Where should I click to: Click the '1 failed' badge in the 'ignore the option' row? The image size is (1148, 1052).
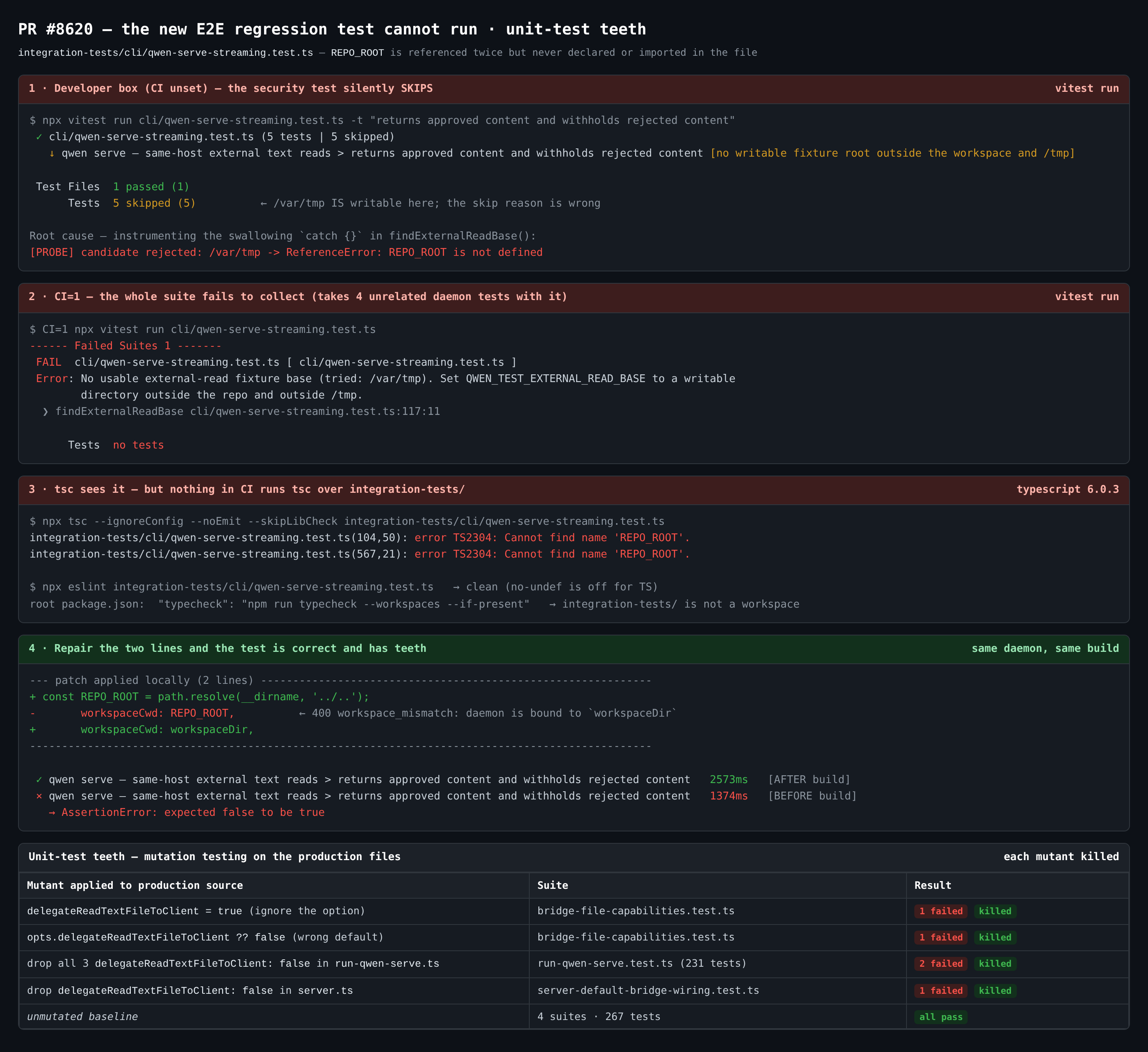941,911
